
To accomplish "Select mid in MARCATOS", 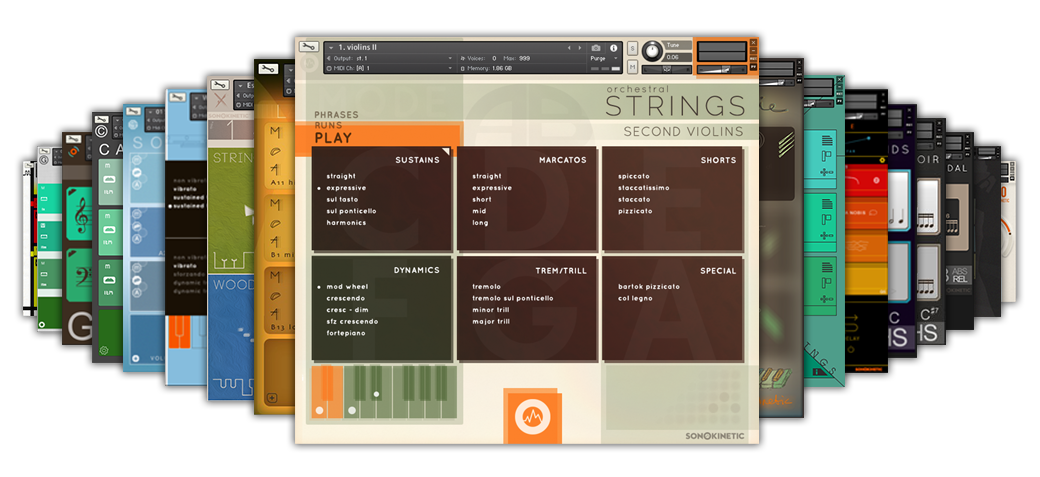I will coord(479,211).
